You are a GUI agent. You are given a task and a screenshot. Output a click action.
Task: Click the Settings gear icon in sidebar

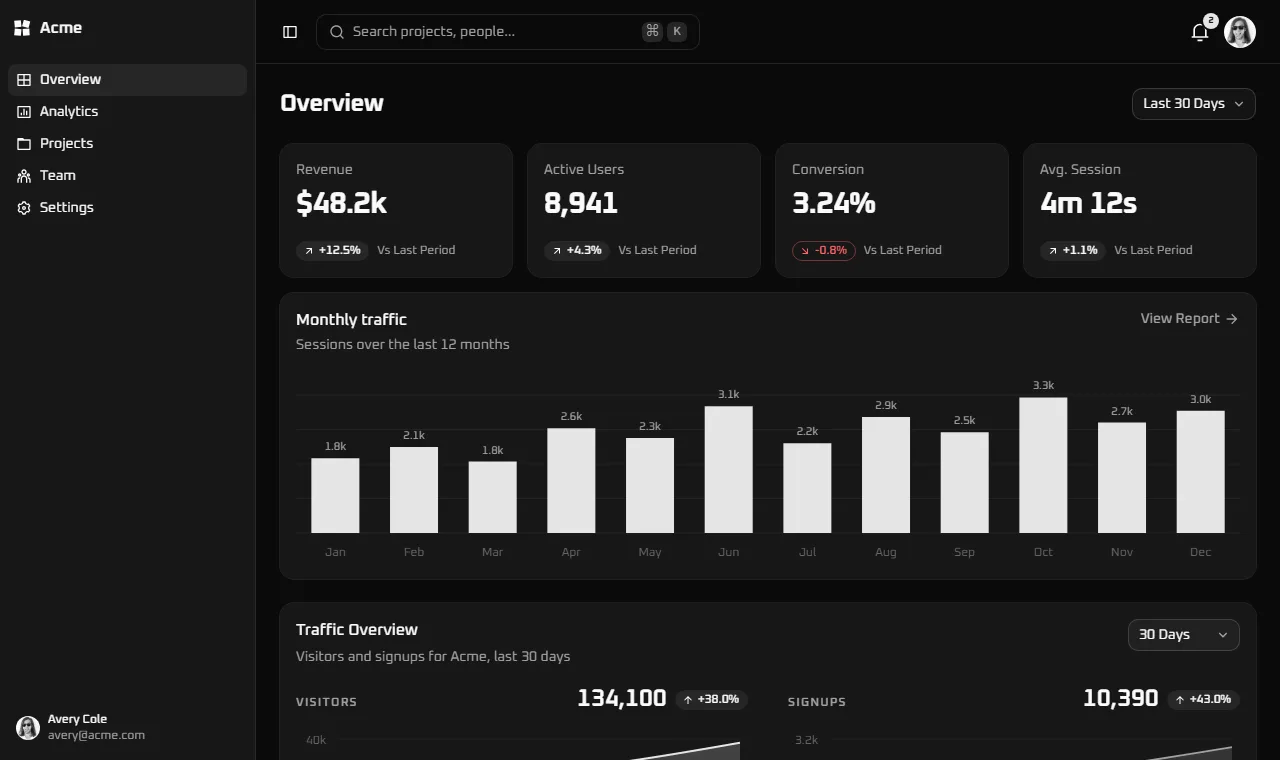point(24,208)
